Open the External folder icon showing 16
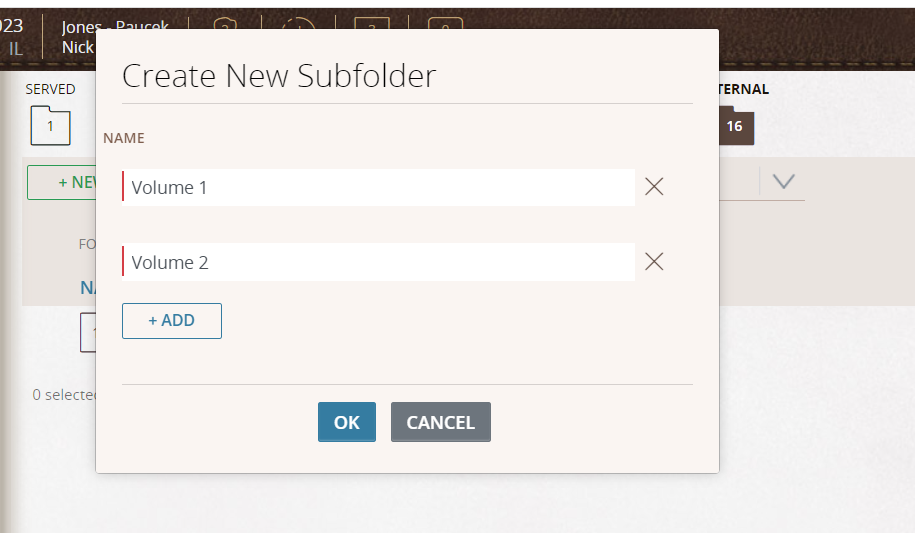This screenshot has width=915, height=533. pos(735,126)
